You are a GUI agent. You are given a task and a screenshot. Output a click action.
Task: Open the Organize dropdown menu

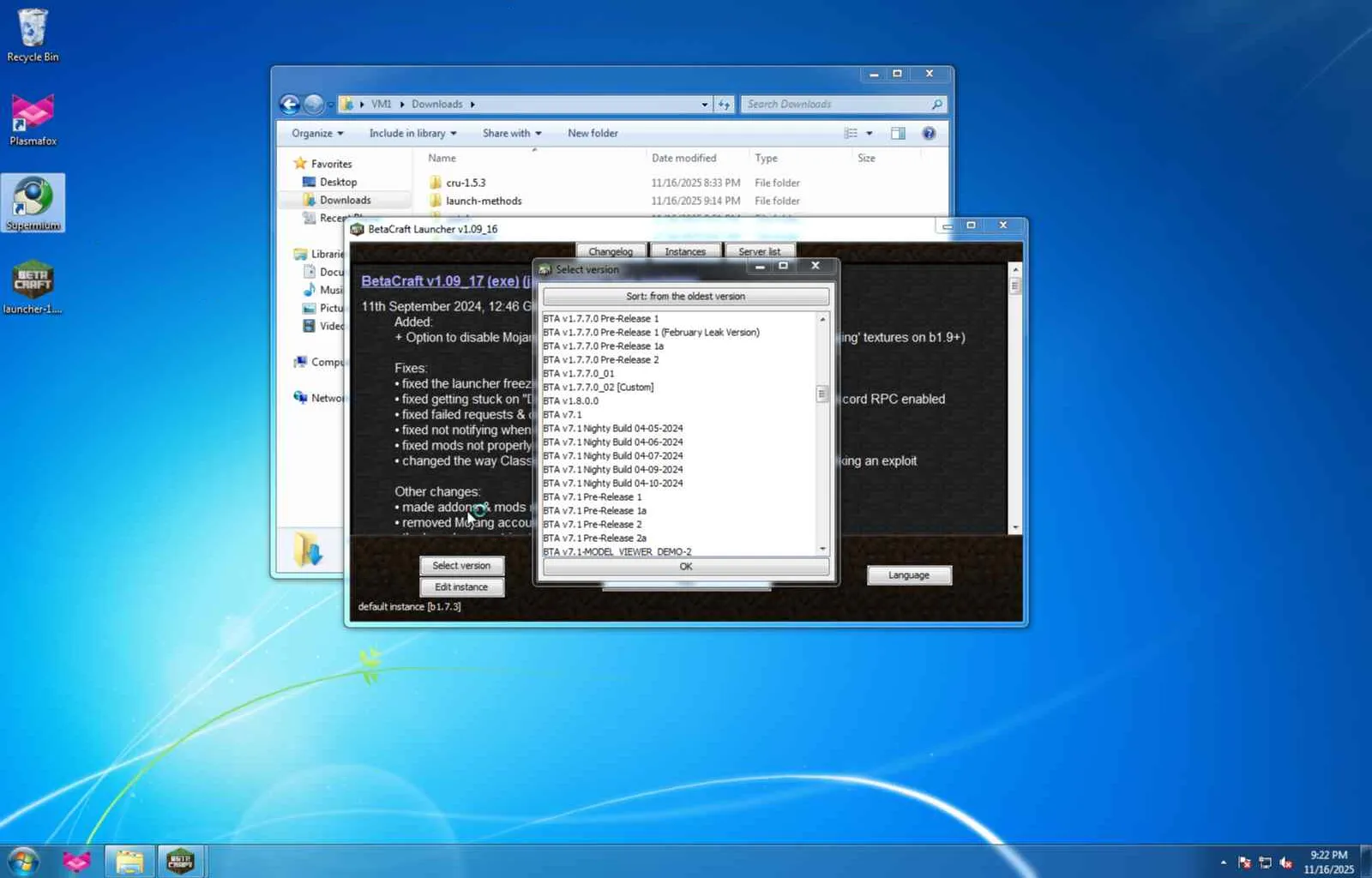tap(317, 134)
